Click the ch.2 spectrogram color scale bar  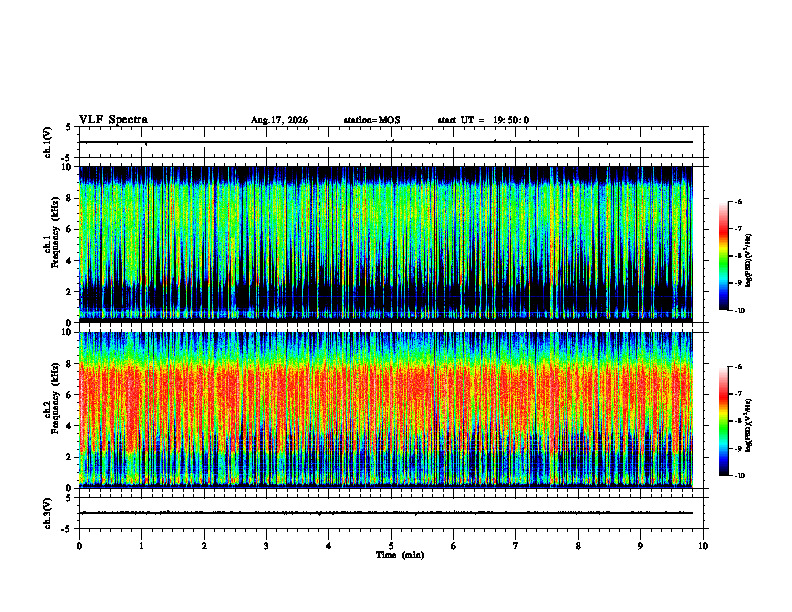click(723, 421)
